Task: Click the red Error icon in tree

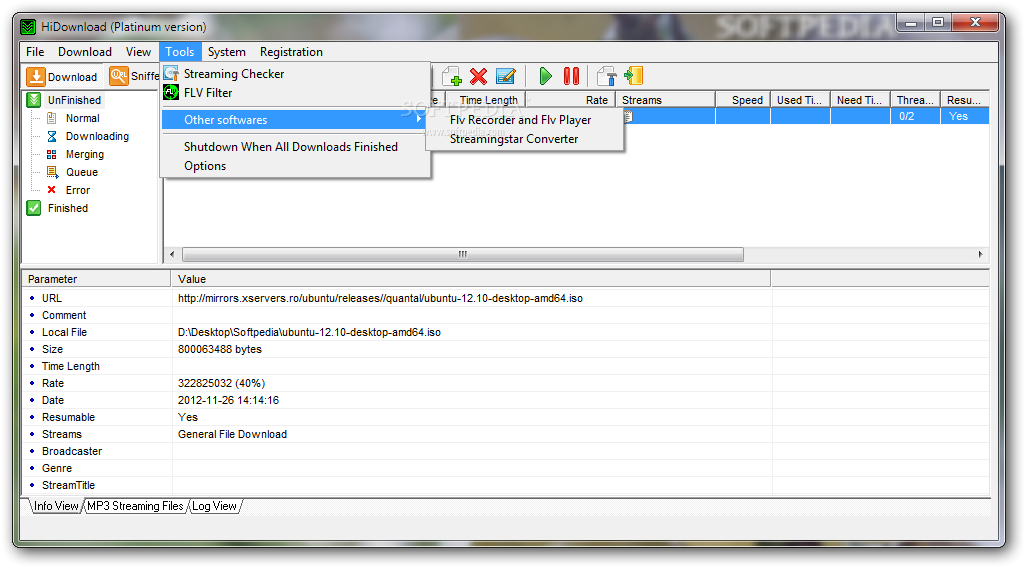Action: point(52,190)
